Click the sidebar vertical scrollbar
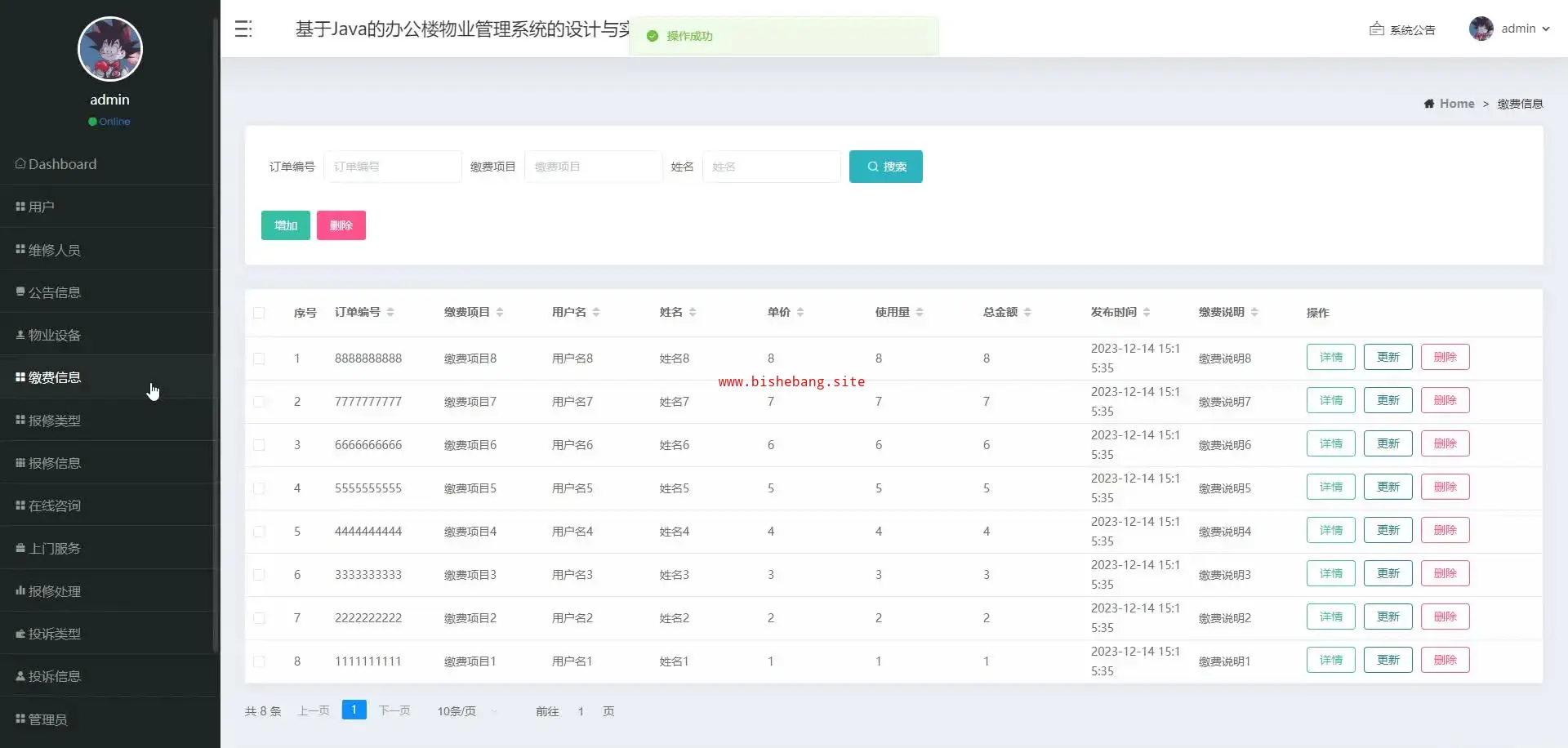The width and height of the screenshot is (1568, 748). (x=215, y=335)
